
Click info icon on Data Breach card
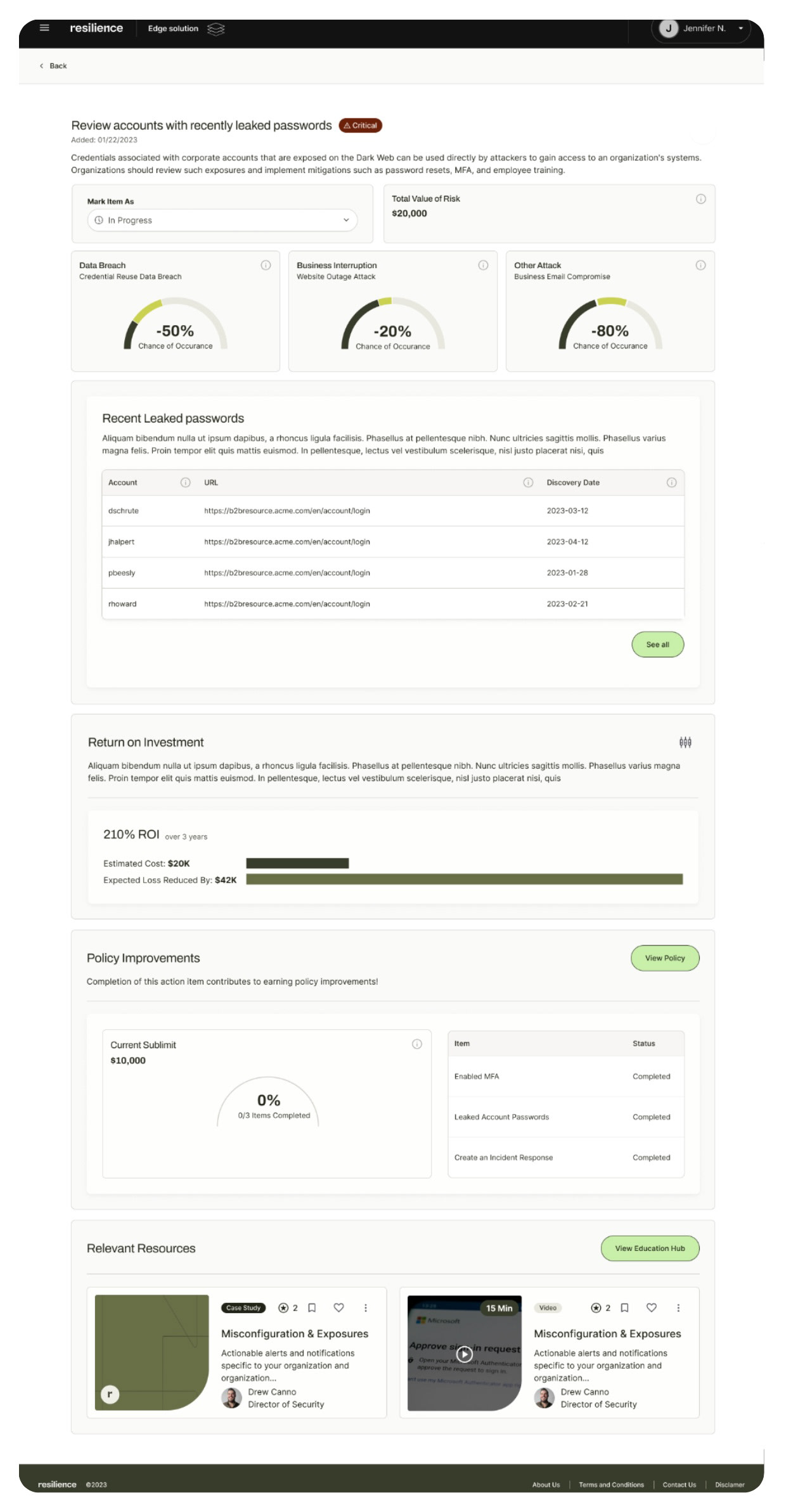pyautogui.click(x=266, y=266)
